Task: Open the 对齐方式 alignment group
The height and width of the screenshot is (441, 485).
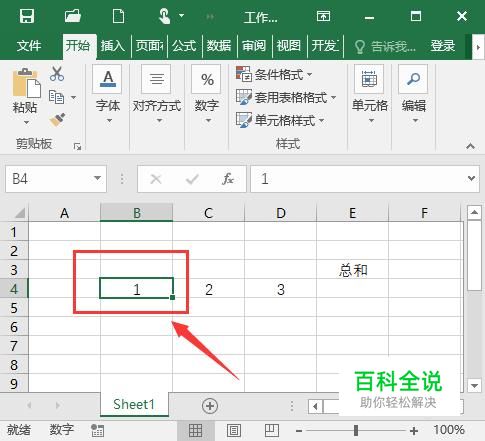Action: [157, 94]
